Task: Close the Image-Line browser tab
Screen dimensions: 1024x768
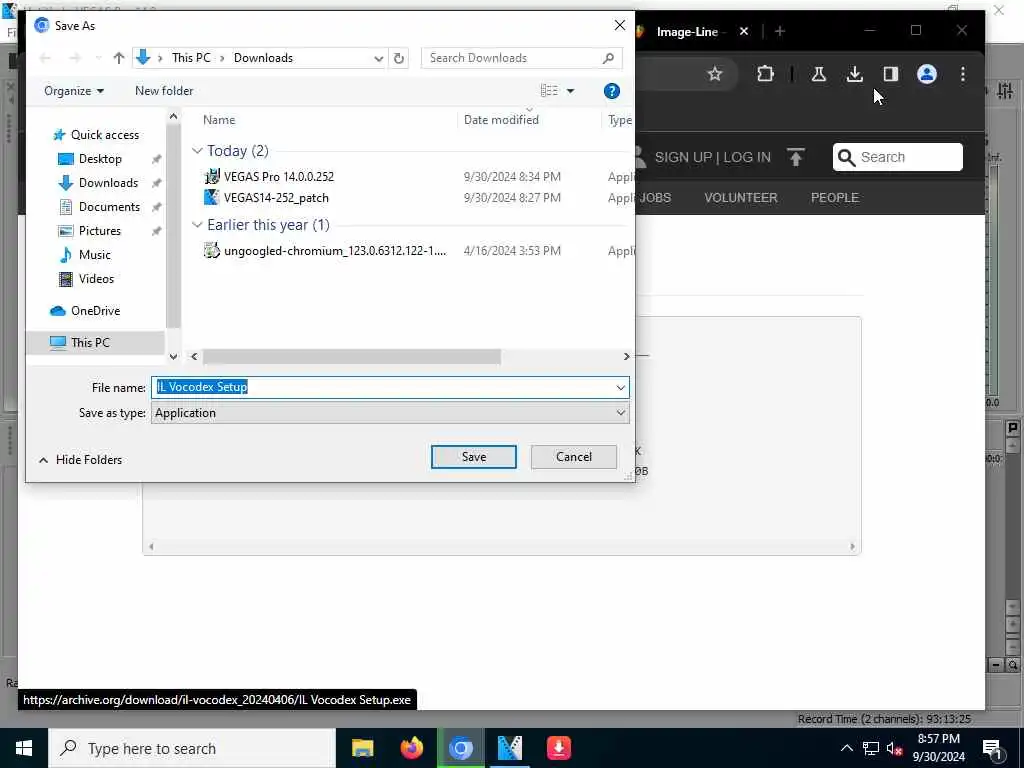Action: 744,31
